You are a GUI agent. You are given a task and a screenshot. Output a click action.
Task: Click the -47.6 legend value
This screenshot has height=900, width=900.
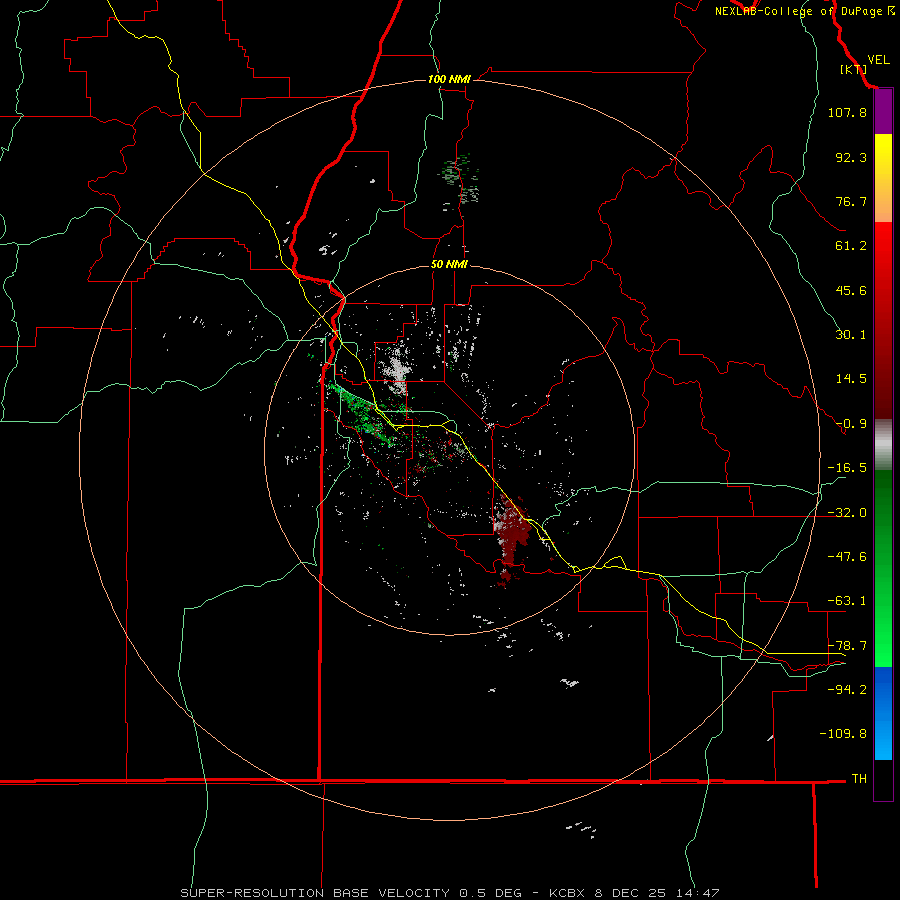point(847,557)
